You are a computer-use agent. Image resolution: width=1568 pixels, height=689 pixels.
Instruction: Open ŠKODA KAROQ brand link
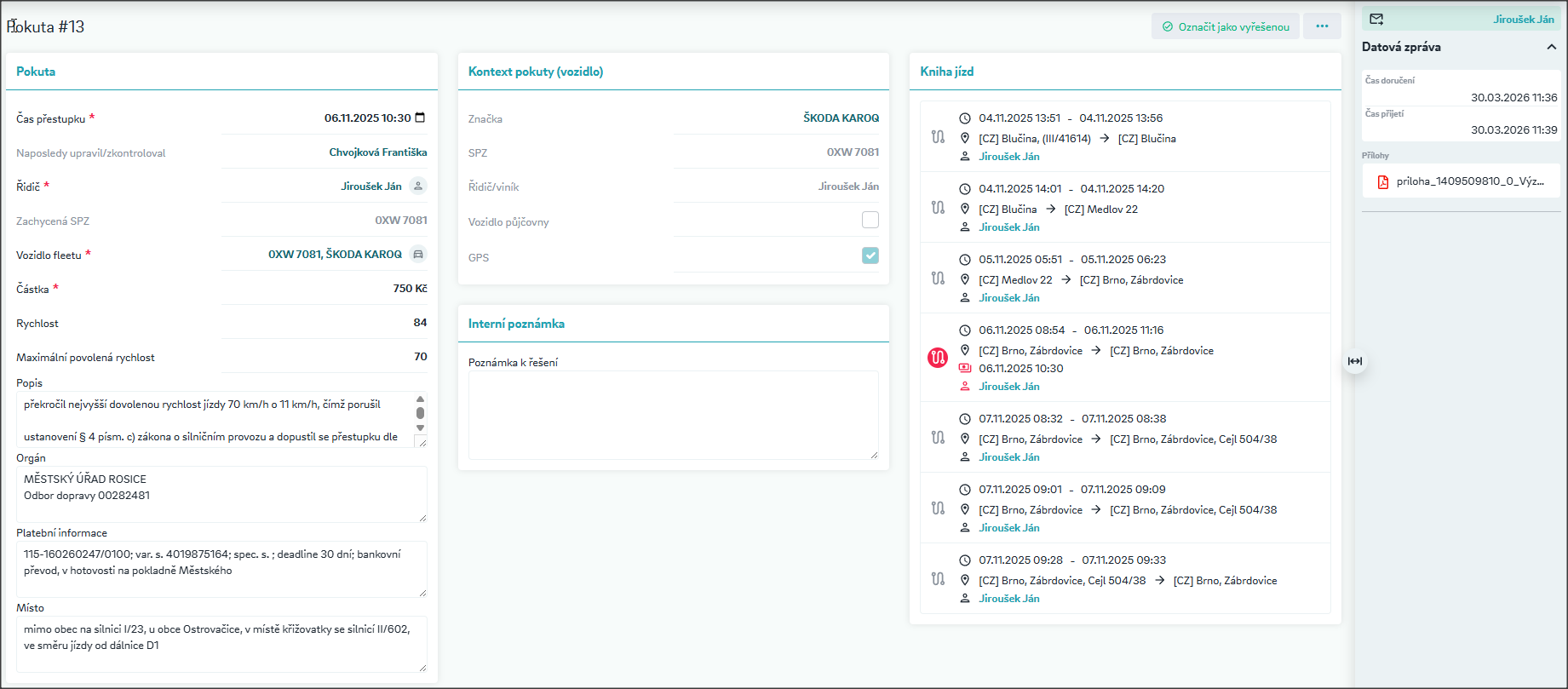tap(841, 118)
